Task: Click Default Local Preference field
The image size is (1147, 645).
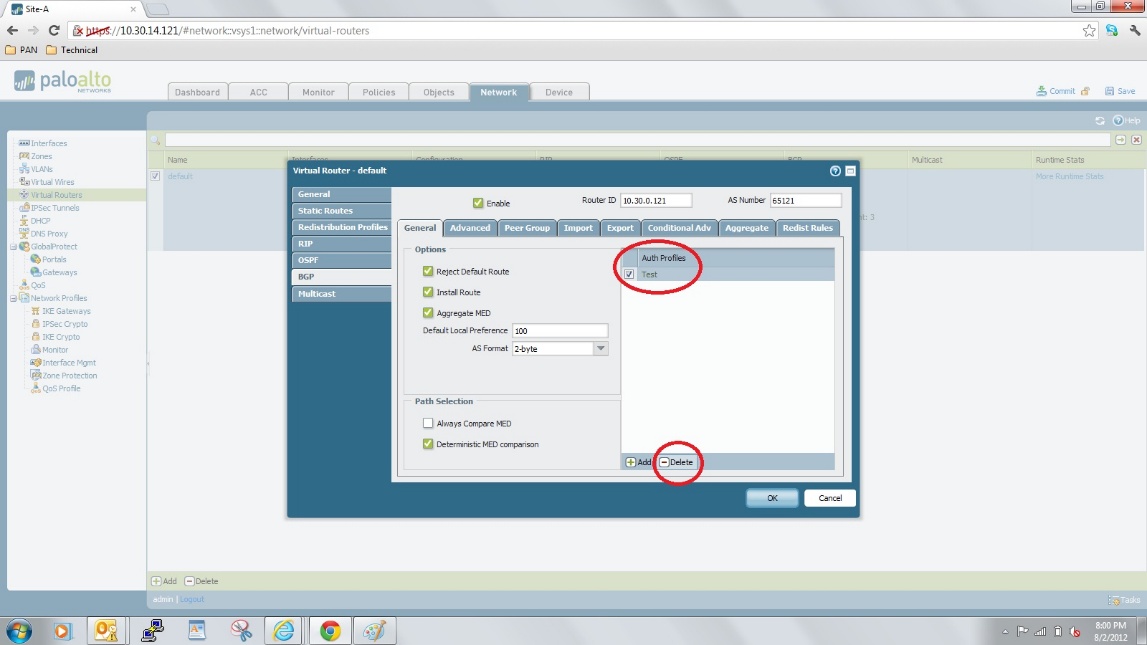Action: pyautogui.click(x=560, y=331)
